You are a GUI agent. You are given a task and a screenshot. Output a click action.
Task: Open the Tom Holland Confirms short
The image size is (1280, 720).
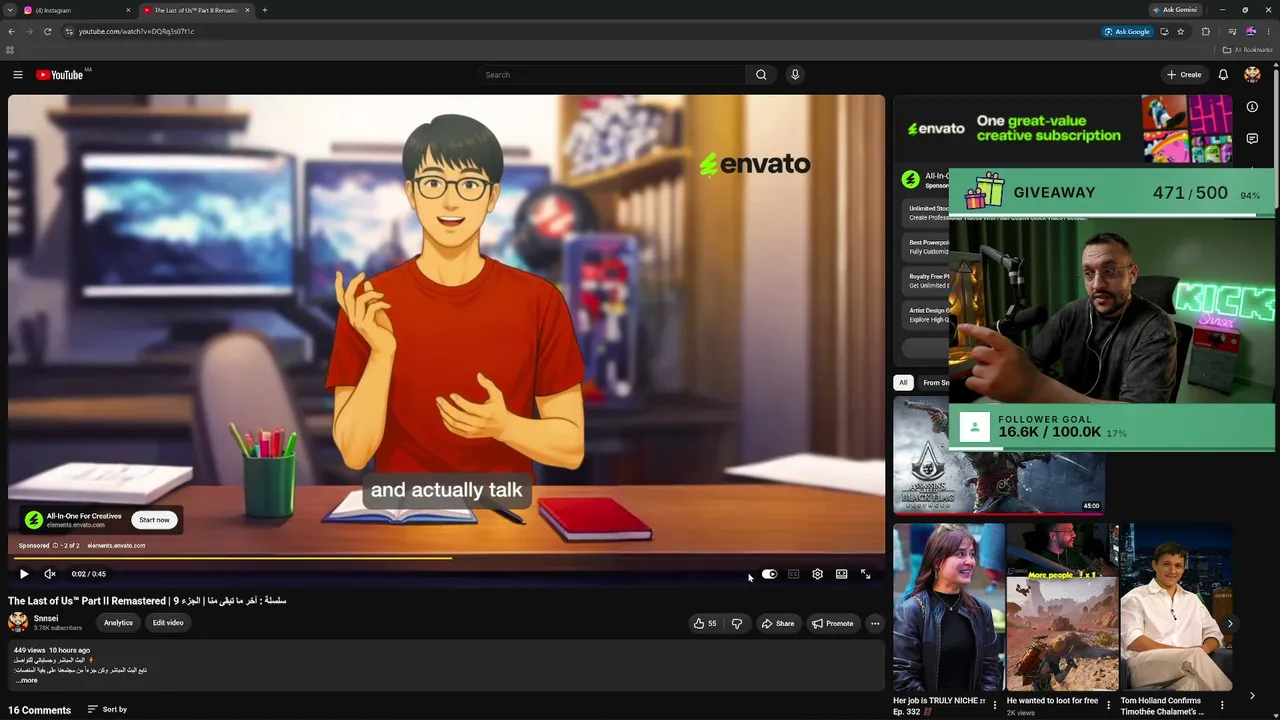[1176, 607]
